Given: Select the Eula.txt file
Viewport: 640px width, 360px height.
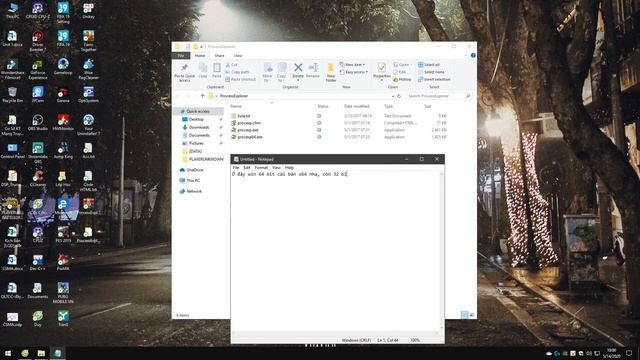Looking at the screenshot, I should coord(244,116).
